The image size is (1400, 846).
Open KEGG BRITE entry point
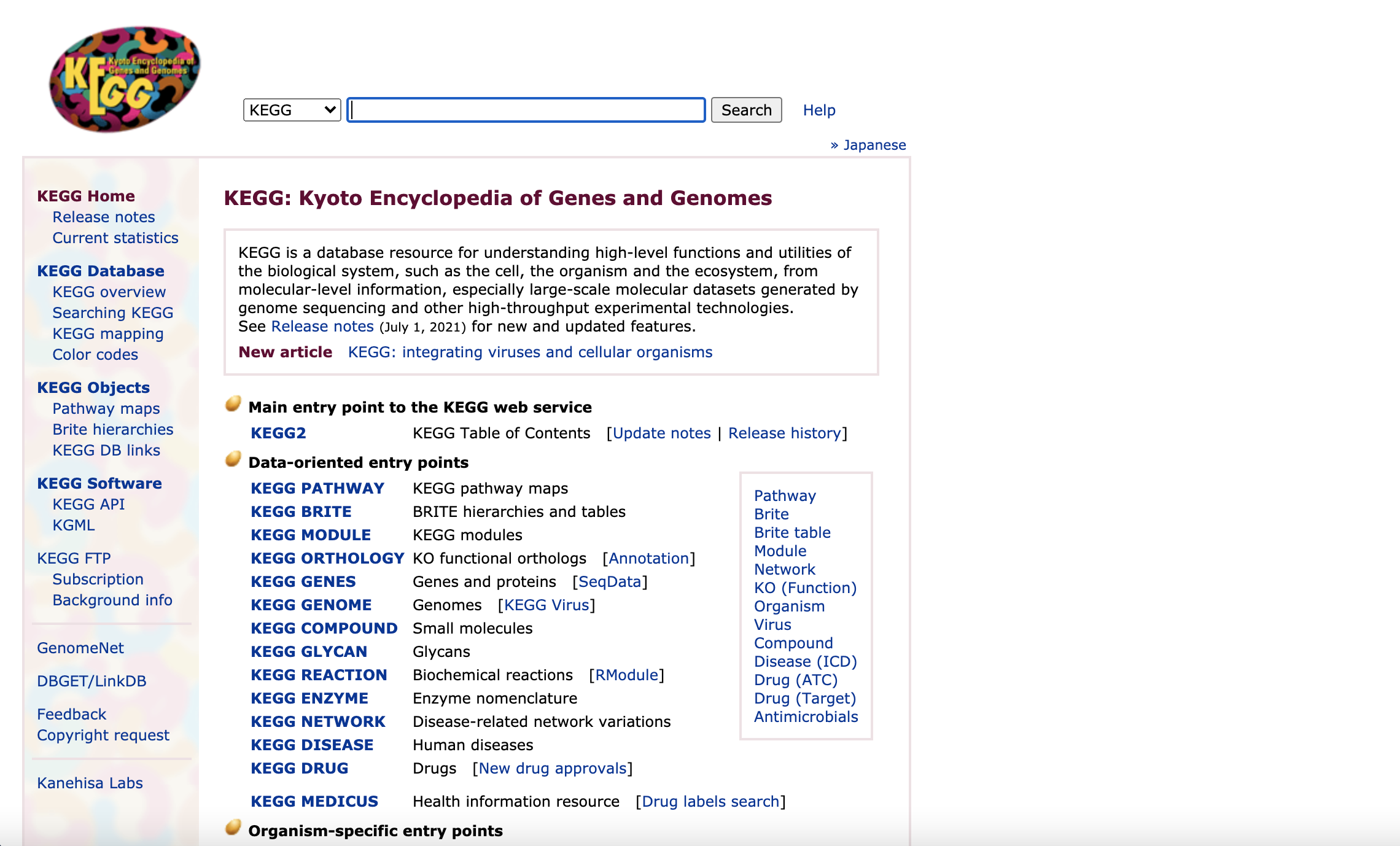pos(301,511)
